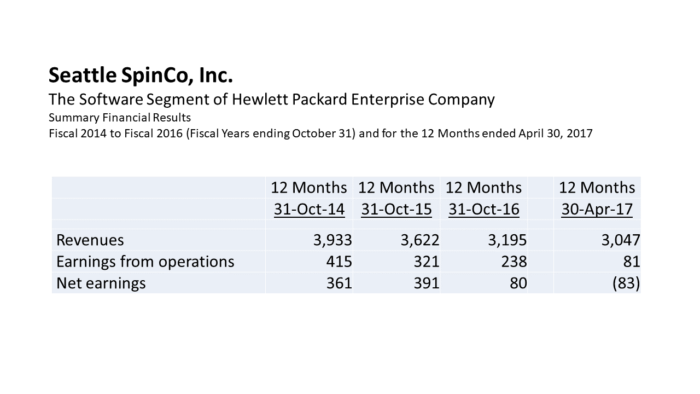Image resolution: width=700 pixels, height=394 pixels.
Task: Click the 391 net earnings cell
Action: (x=426, y=283)
